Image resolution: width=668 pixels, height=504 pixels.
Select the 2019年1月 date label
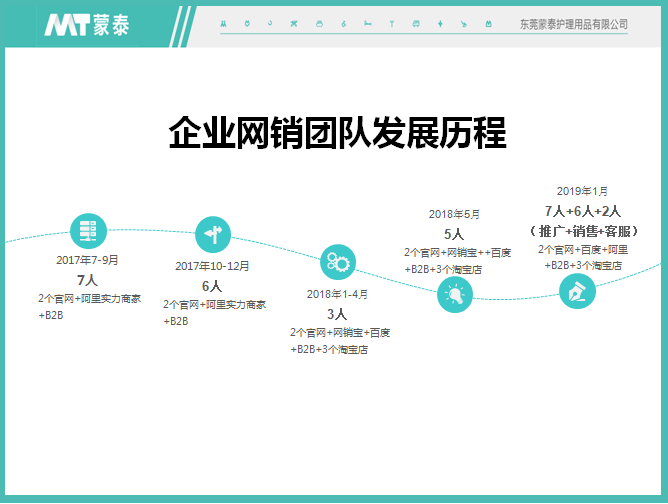(582, 191)
